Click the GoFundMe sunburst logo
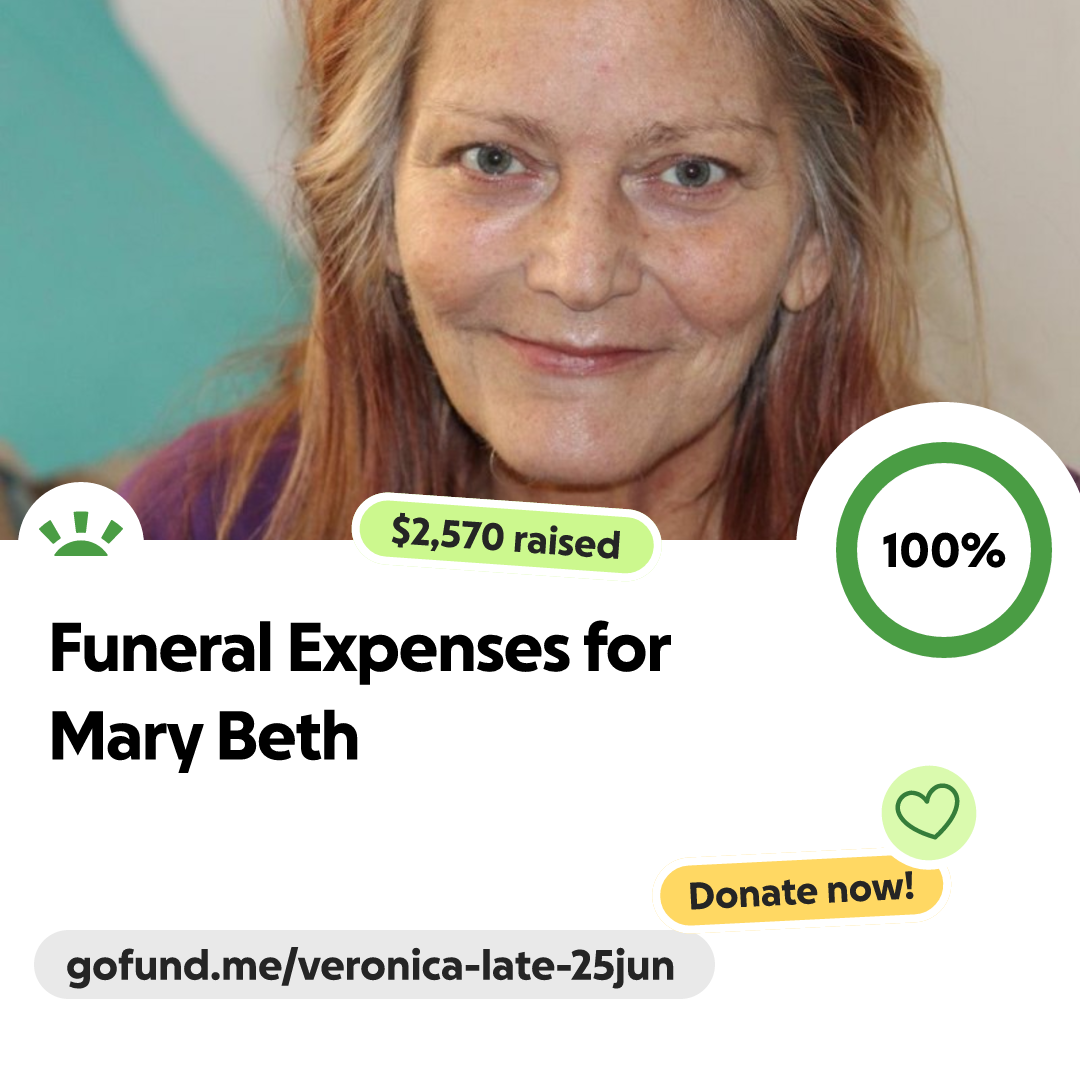1080x1080 pixels. [x=81, y=534]
